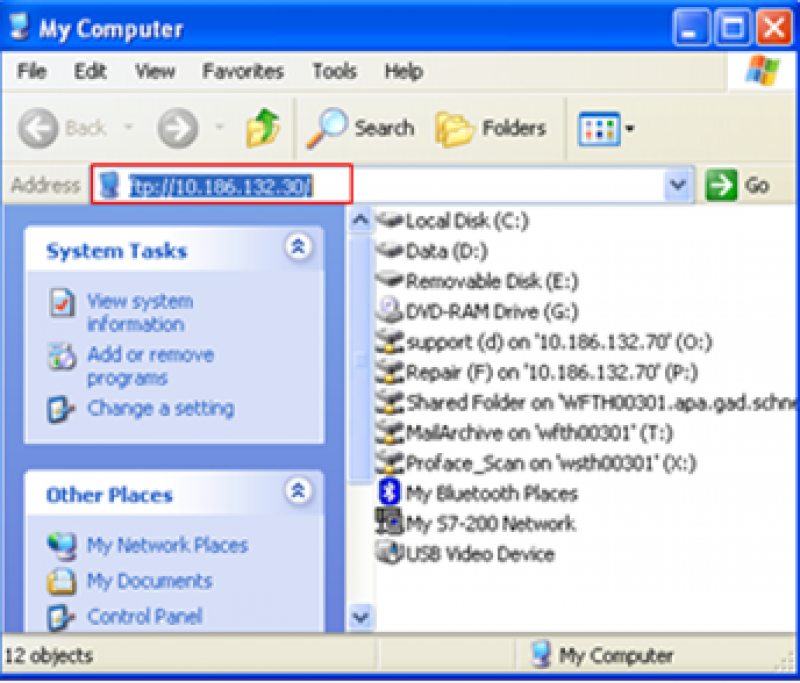800x683 pixels.
Task: Click My Documents folder icon
Action: point(62,581)
